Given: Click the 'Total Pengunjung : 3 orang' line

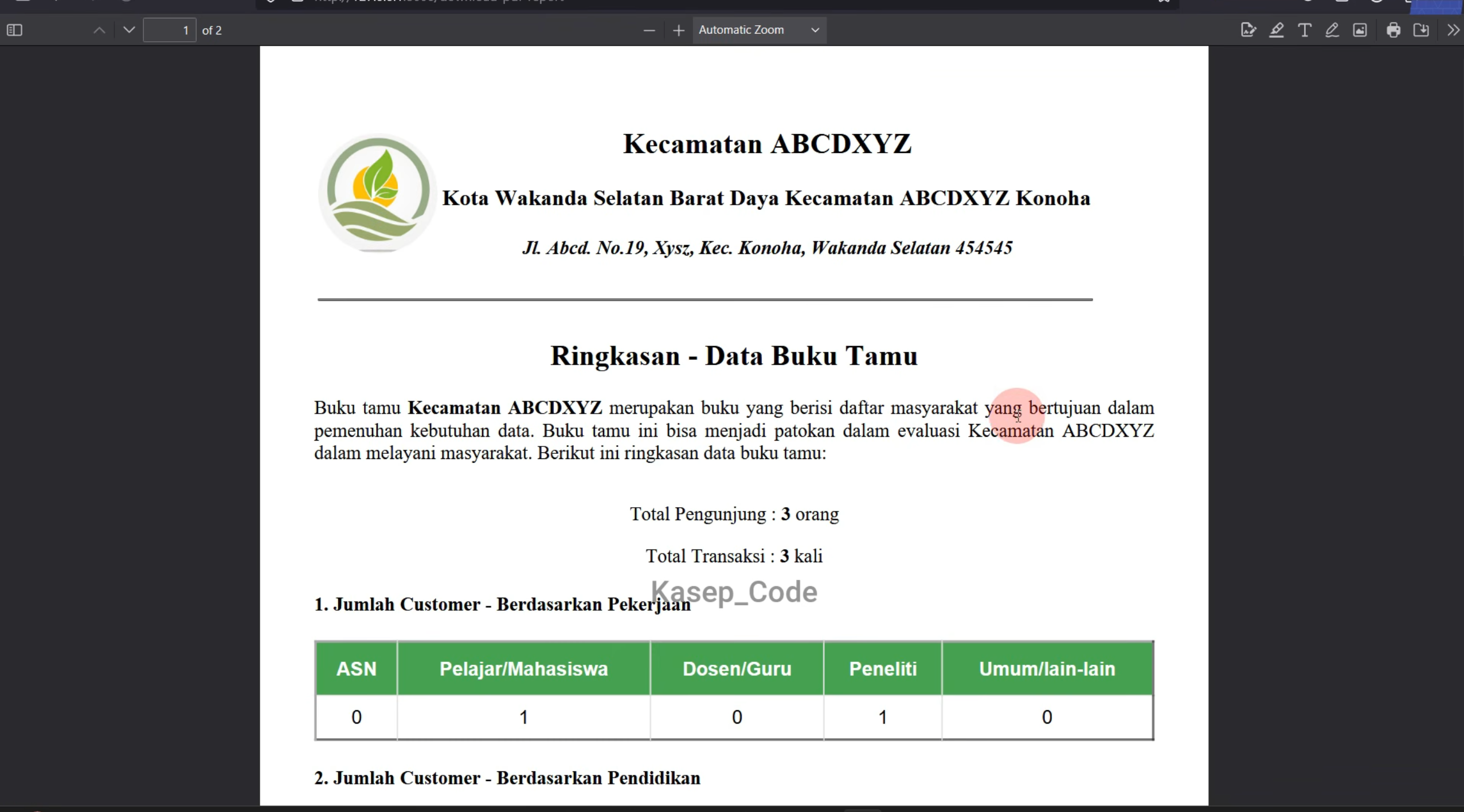Looking at the screenshot, I should [734, 514].
